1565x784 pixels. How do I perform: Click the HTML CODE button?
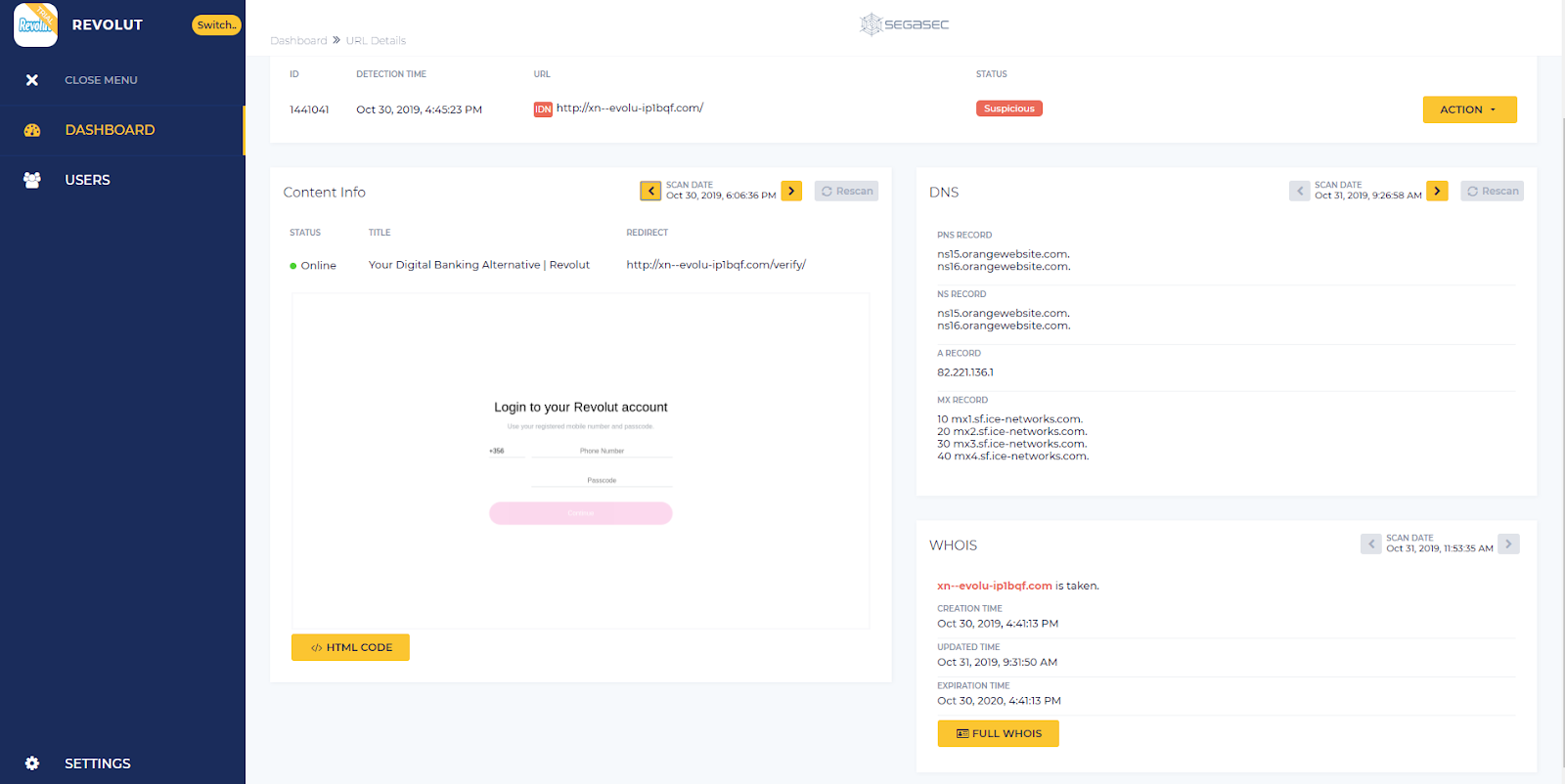[350, 647]
